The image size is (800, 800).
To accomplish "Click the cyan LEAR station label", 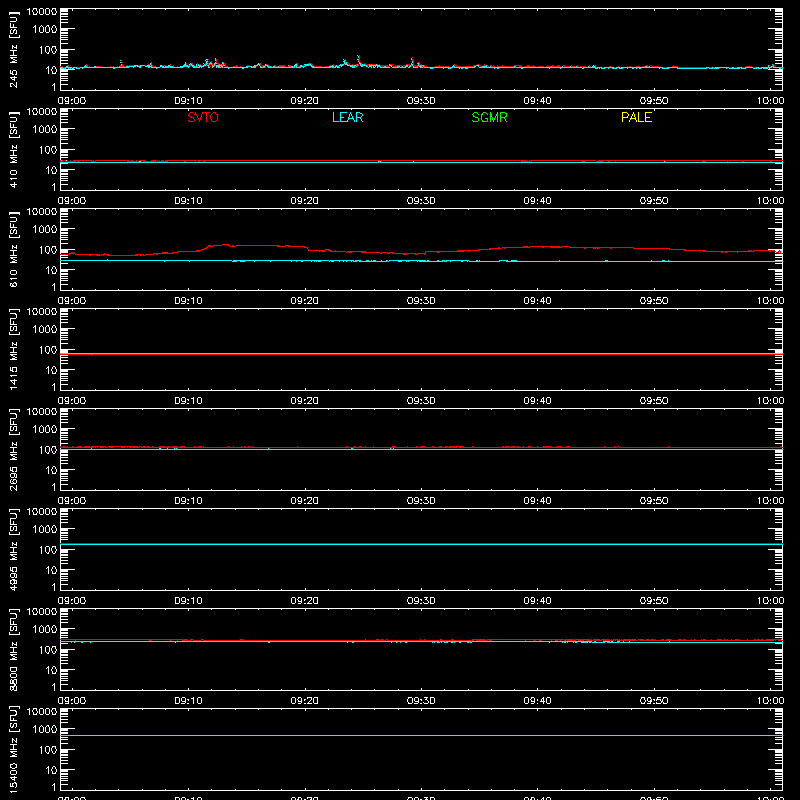I will (x=347, y=117).
